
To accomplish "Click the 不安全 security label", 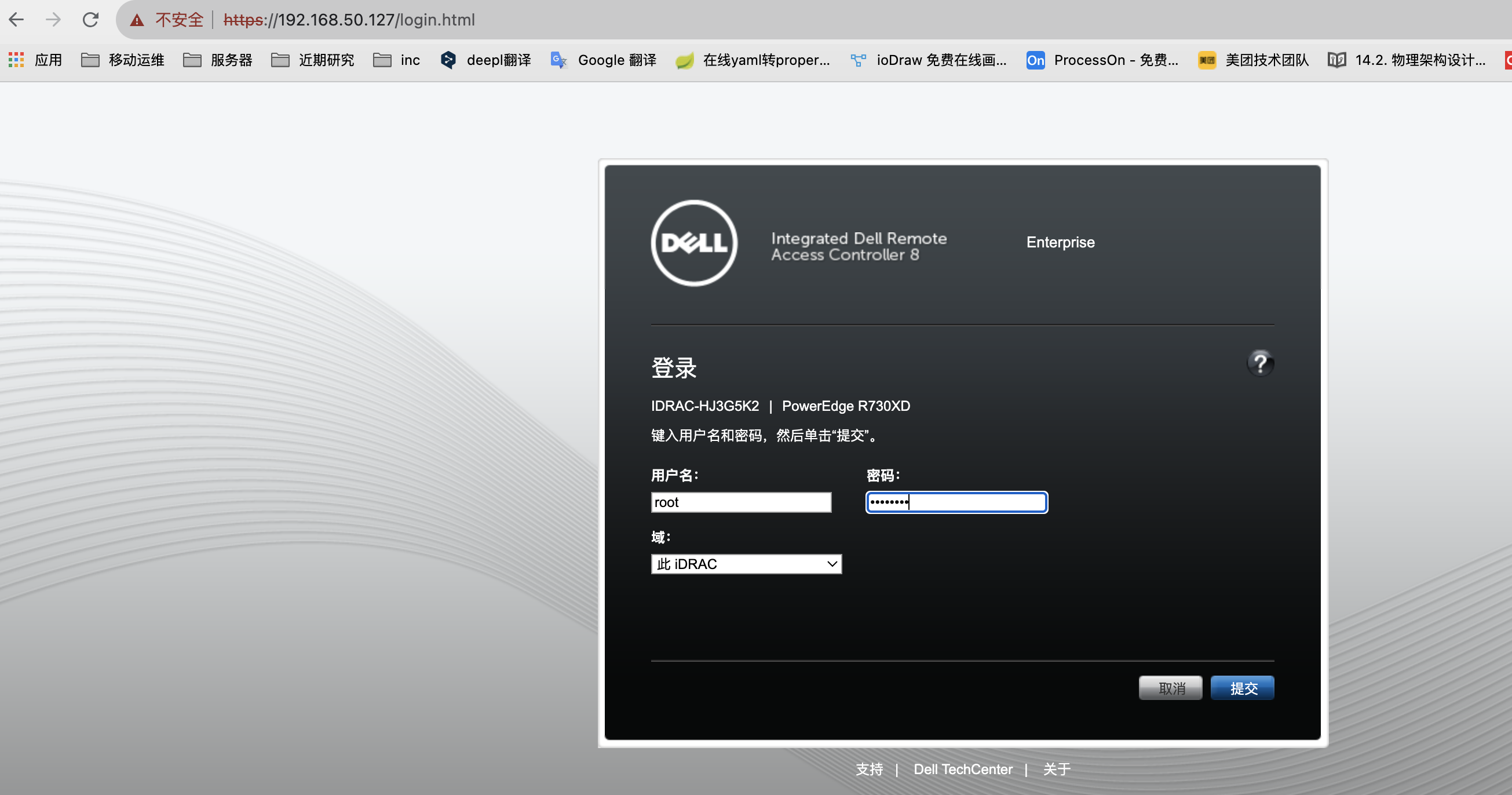I will [x=179, y=20].
